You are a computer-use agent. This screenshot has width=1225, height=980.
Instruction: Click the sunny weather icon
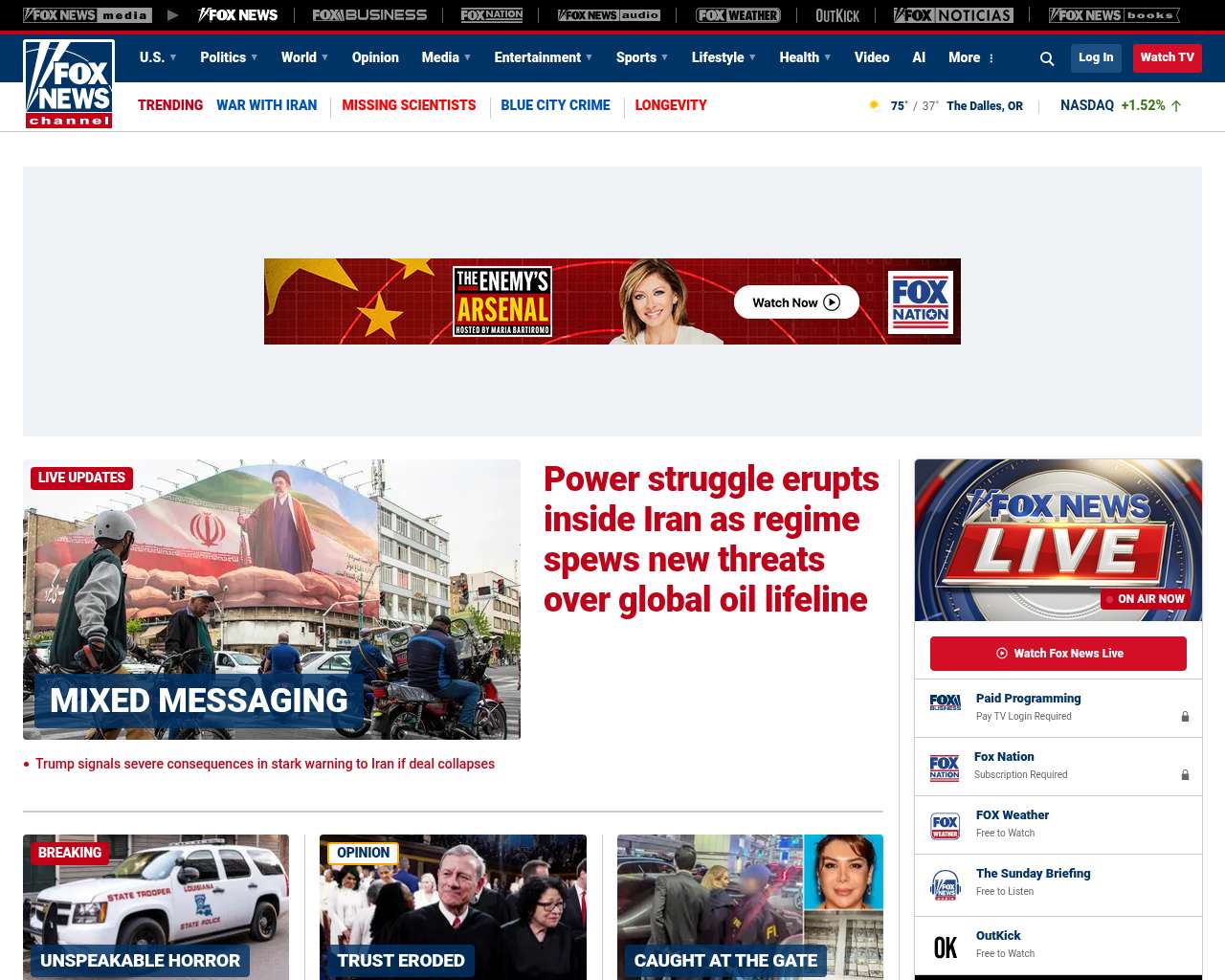[874, 105]
